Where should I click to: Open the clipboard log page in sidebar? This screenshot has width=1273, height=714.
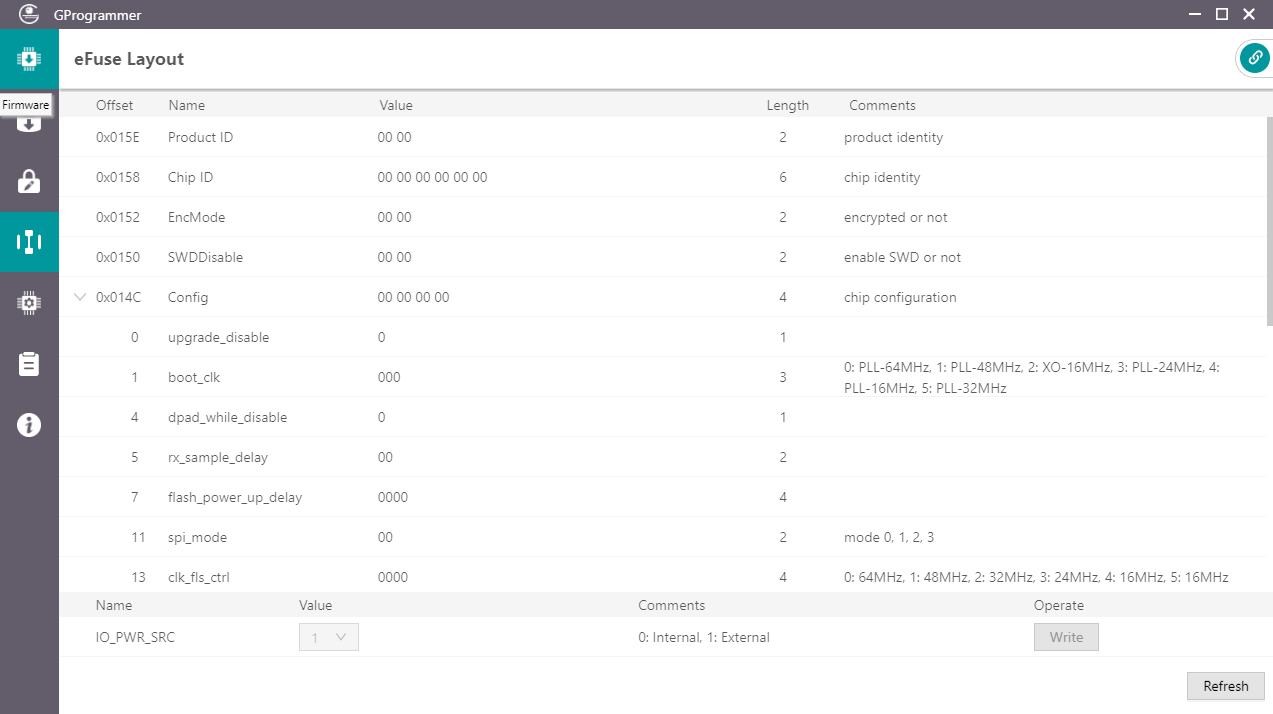pos(29,364)
